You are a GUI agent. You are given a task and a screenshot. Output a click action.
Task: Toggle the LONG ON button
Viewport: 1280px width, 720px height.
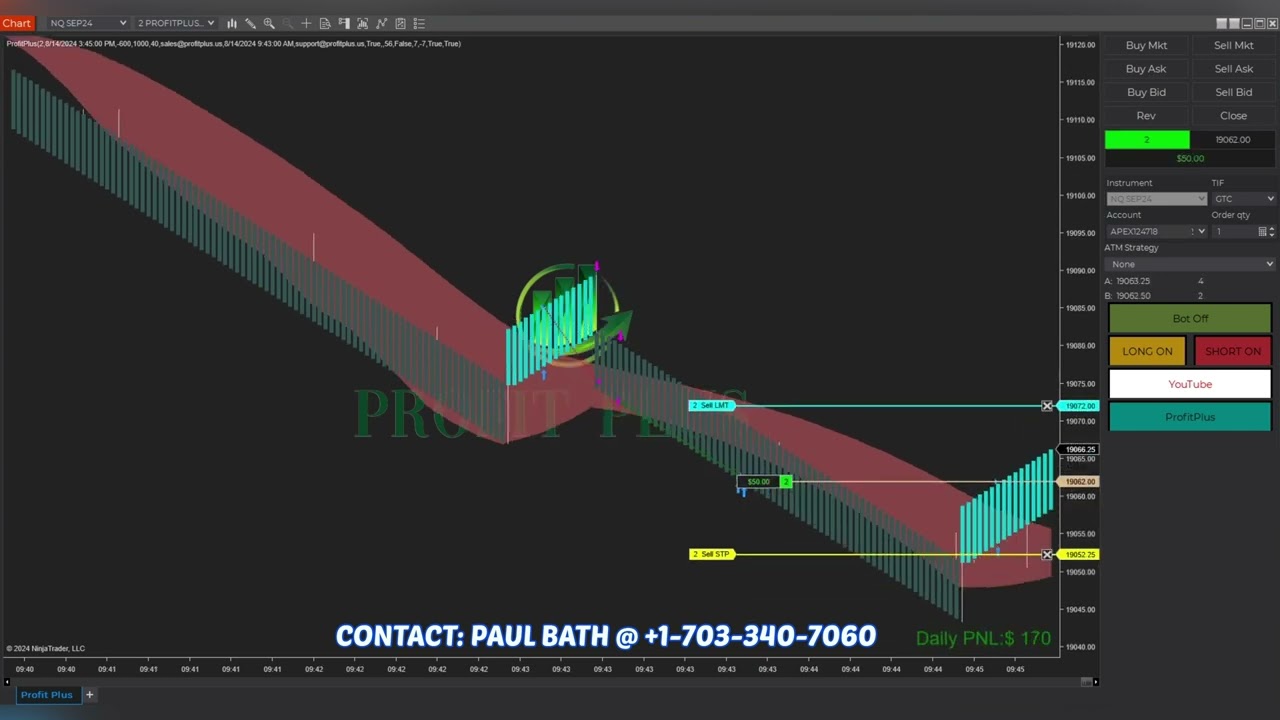pos(1147,351)
